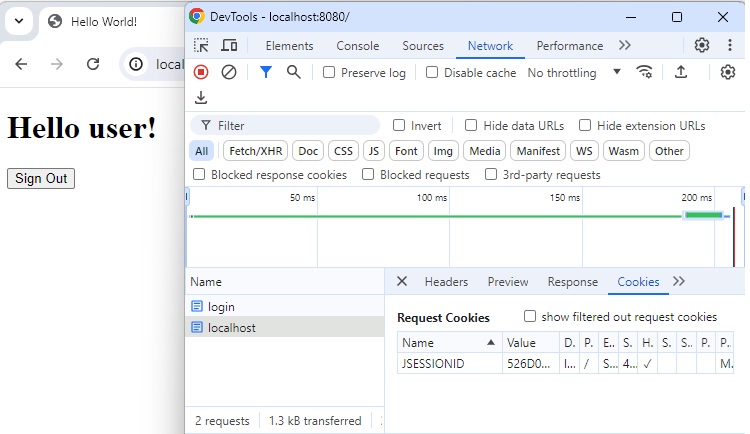The image size is (750, 434).
Task: Check the Disable cache option
Action: click(432, 72)
